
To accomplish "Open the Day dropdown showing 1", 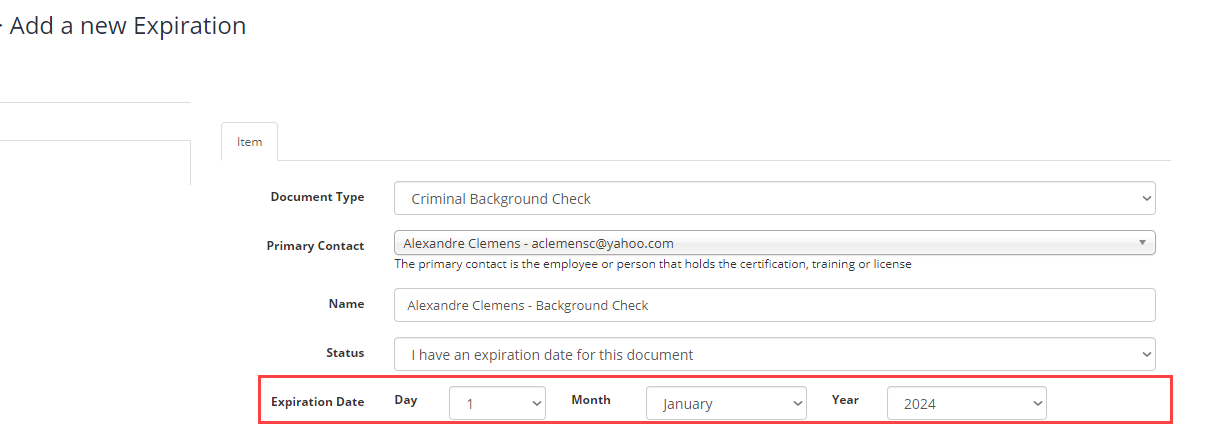I will (497, 403).
